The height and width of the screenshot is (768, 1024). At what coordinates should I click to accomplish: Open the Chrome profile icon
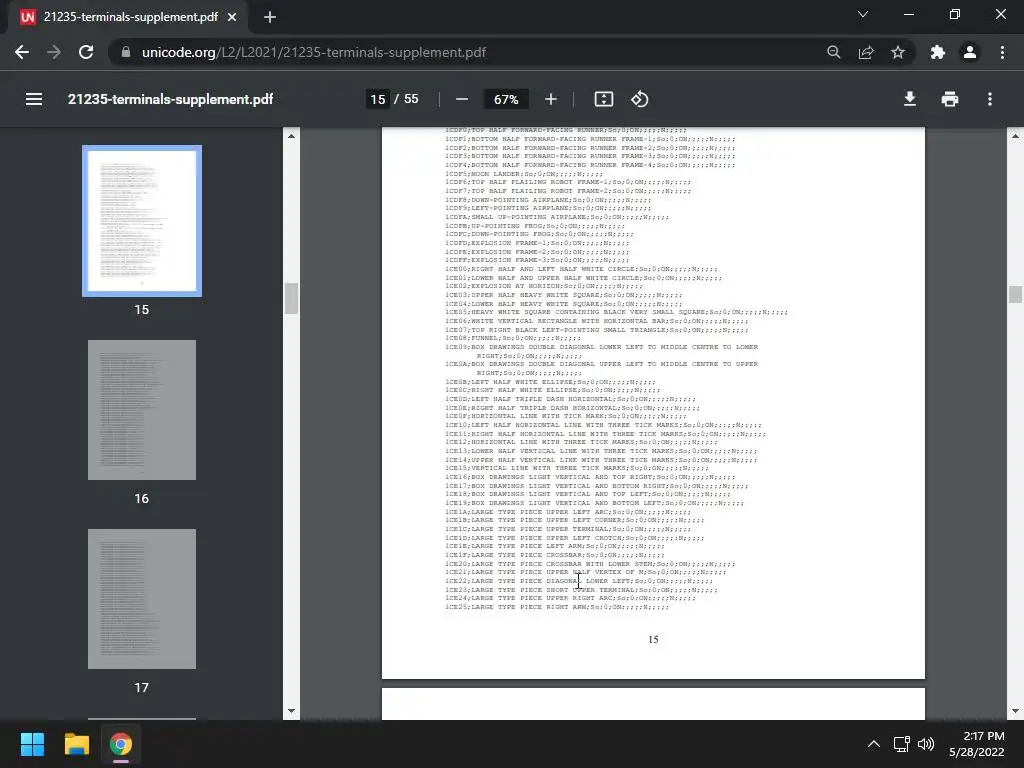pyautogui.click(x=970, y=52)
